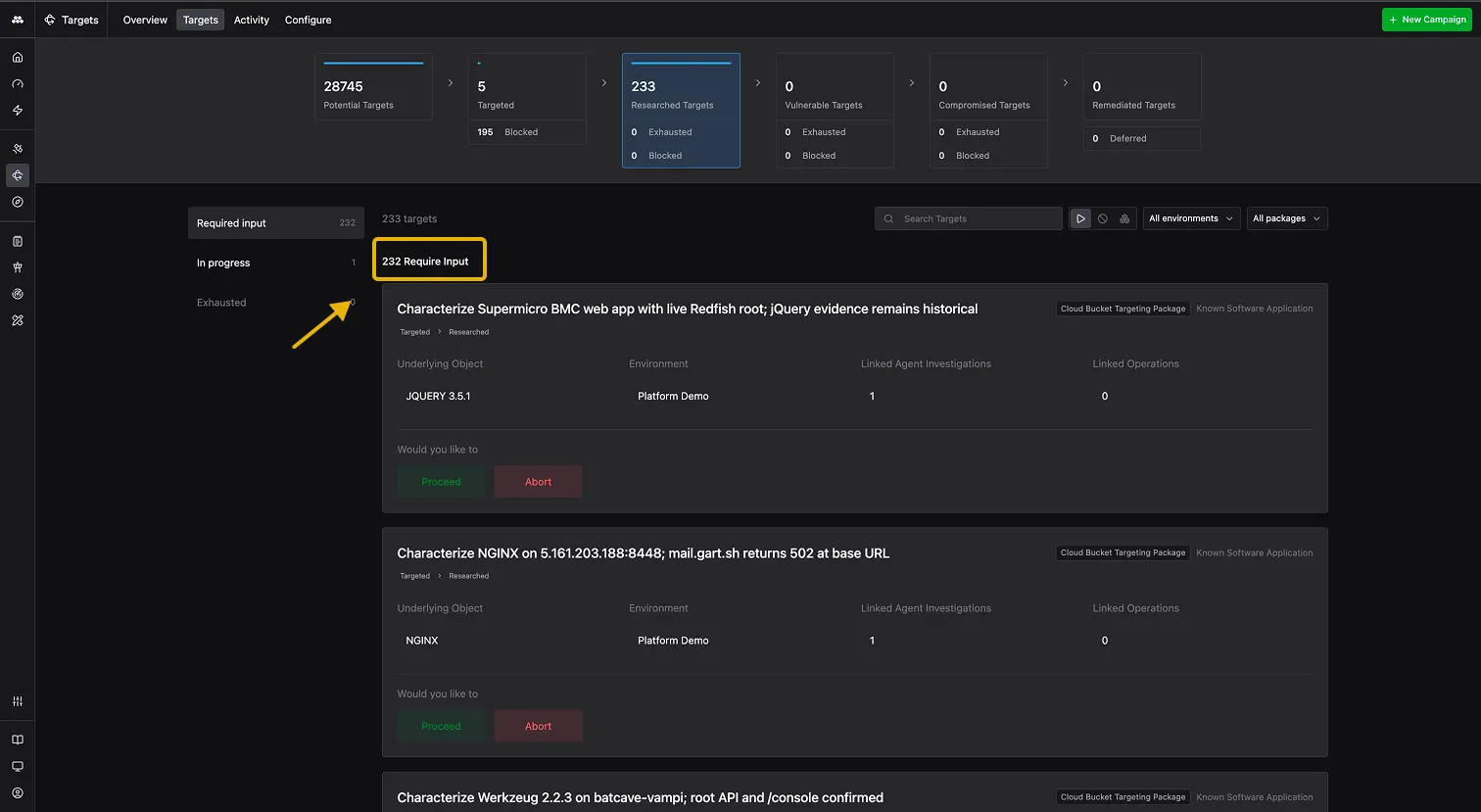Image resolution: width=1481 pixels, height=812 pixels.
Task: Open the radar target sidebar icon
Action: click(x=18, y=294)
